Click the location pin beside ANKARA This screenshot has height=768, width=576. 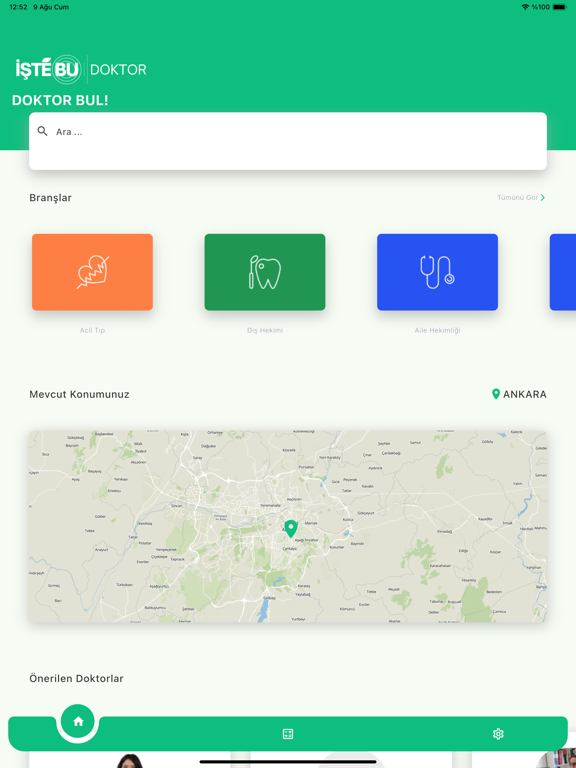496,394
